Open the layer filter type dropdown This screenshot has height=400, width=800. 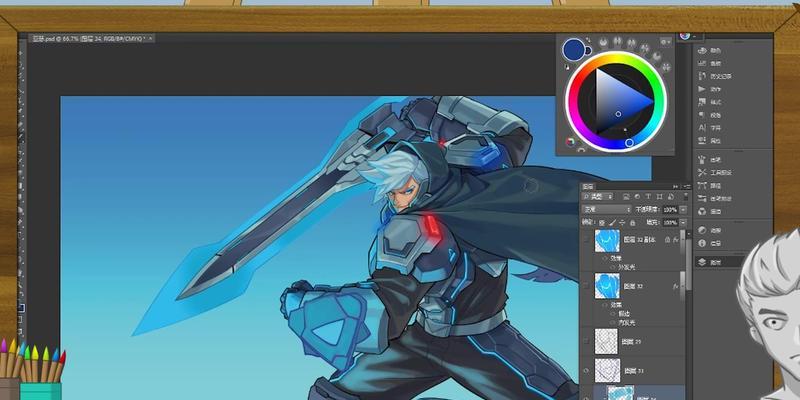click(598, 196)
